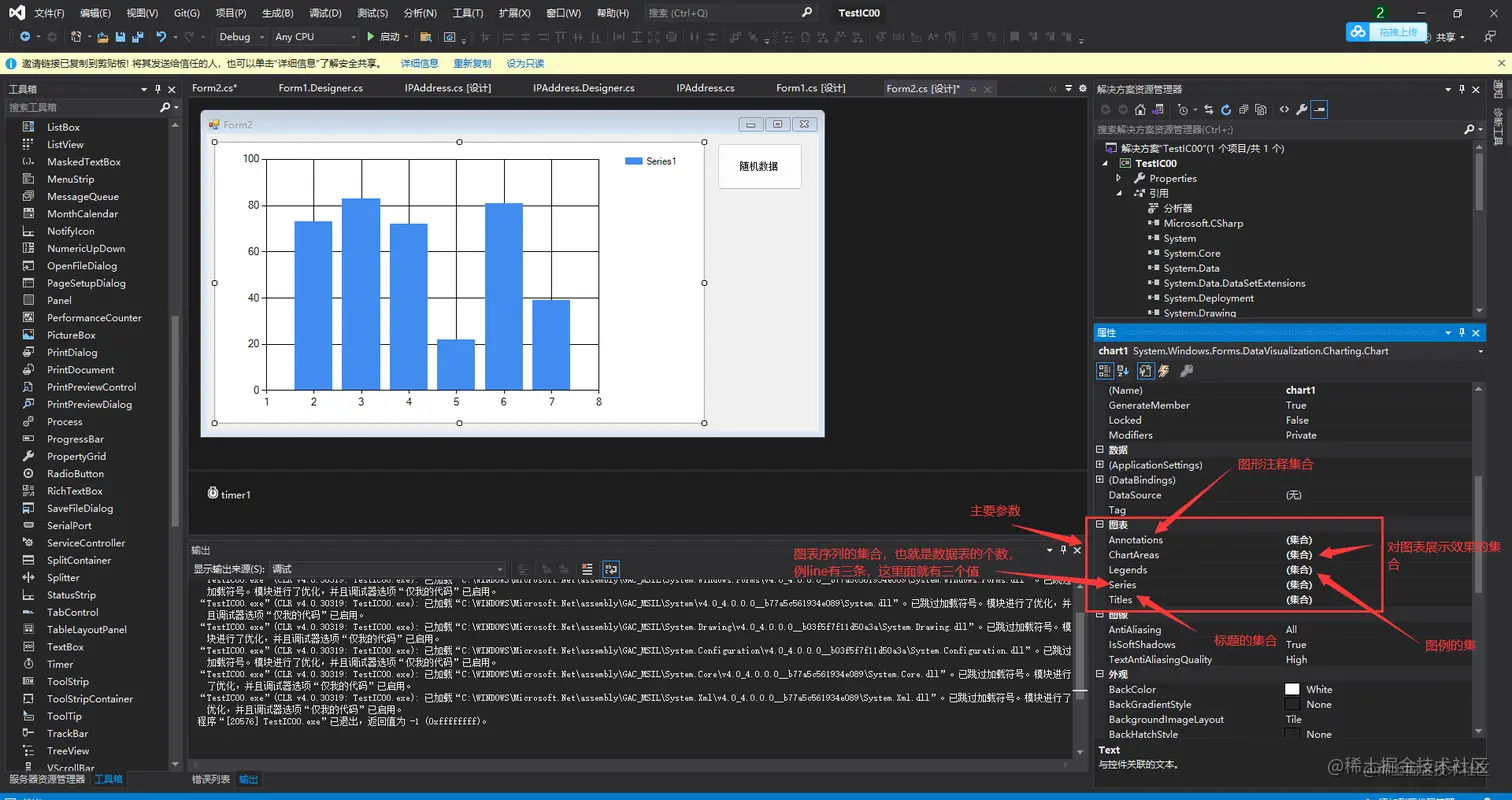Screen dimensions: 1512x800
Task: Expand the Properties node in Solution Explorer
Action: [x=1119, y=178]
